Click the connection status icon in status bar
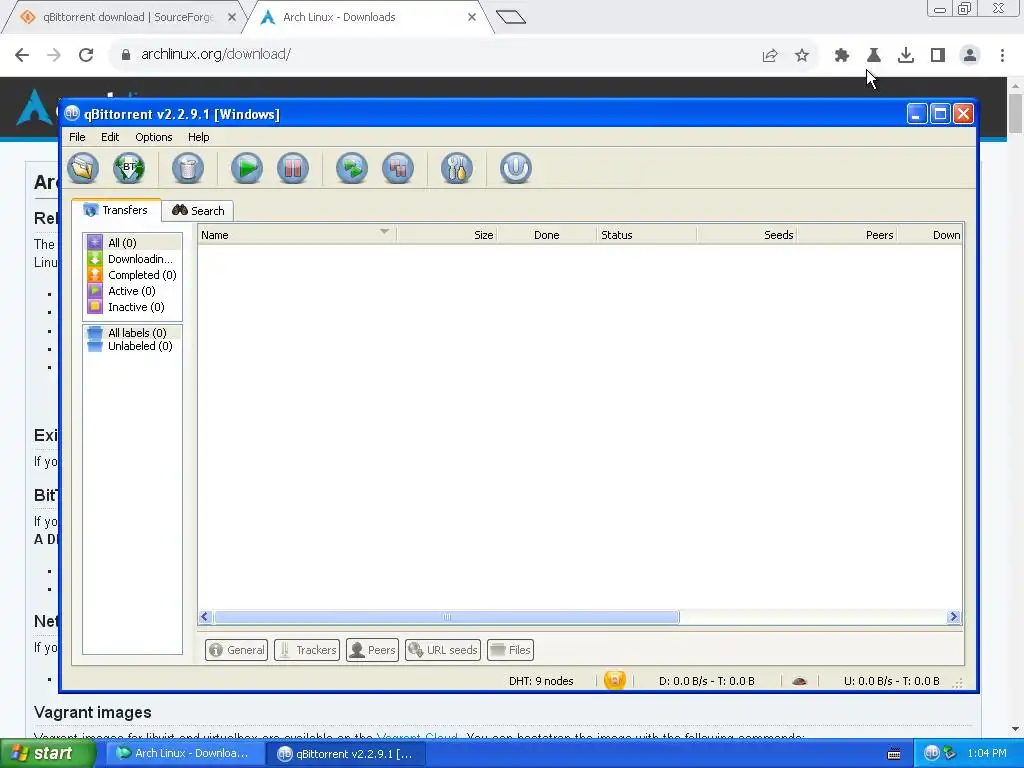Screen dimensions: 1024x768 [615, 680]
